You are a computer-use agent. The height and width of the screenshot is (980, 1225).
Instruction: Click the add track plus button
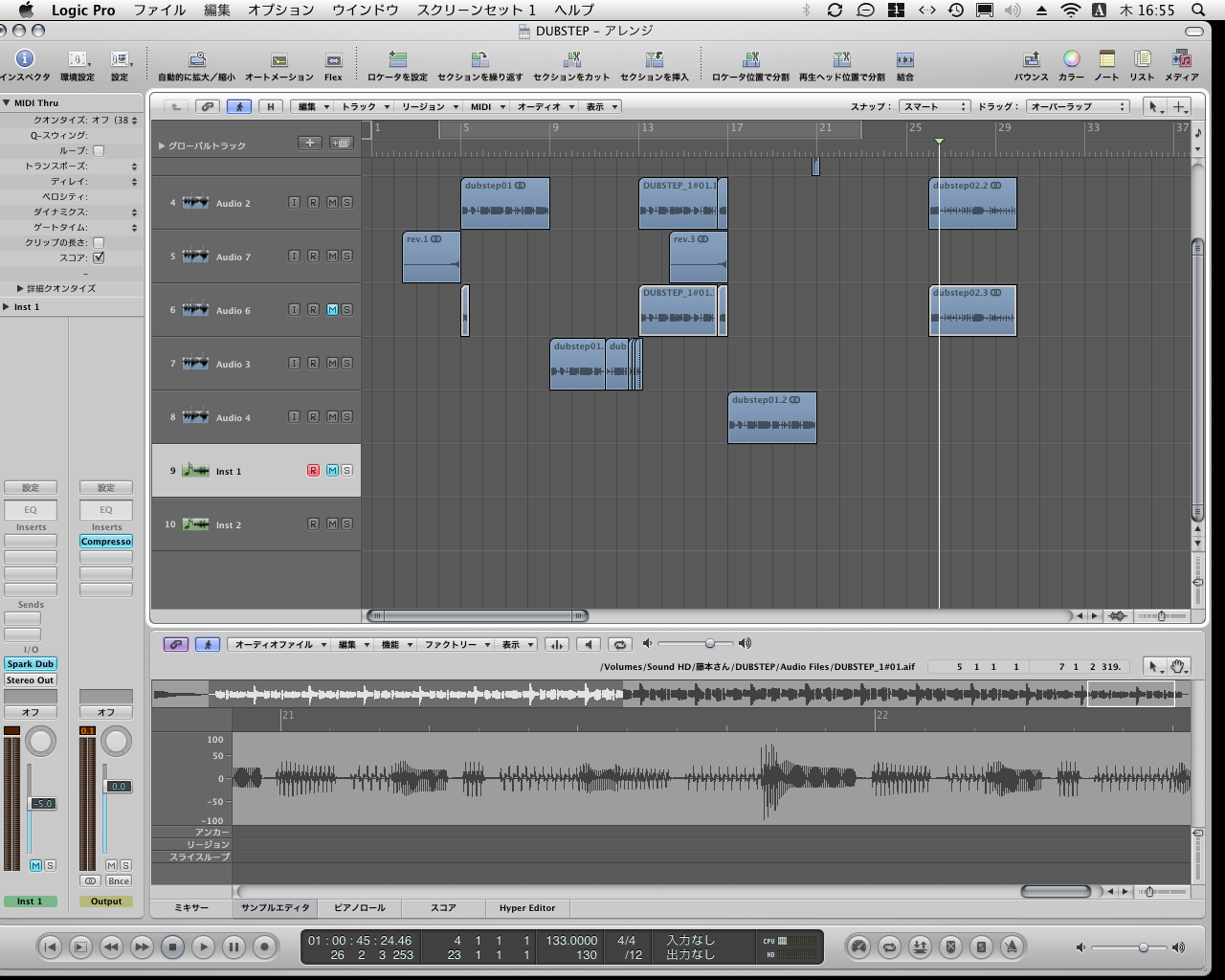309,143
